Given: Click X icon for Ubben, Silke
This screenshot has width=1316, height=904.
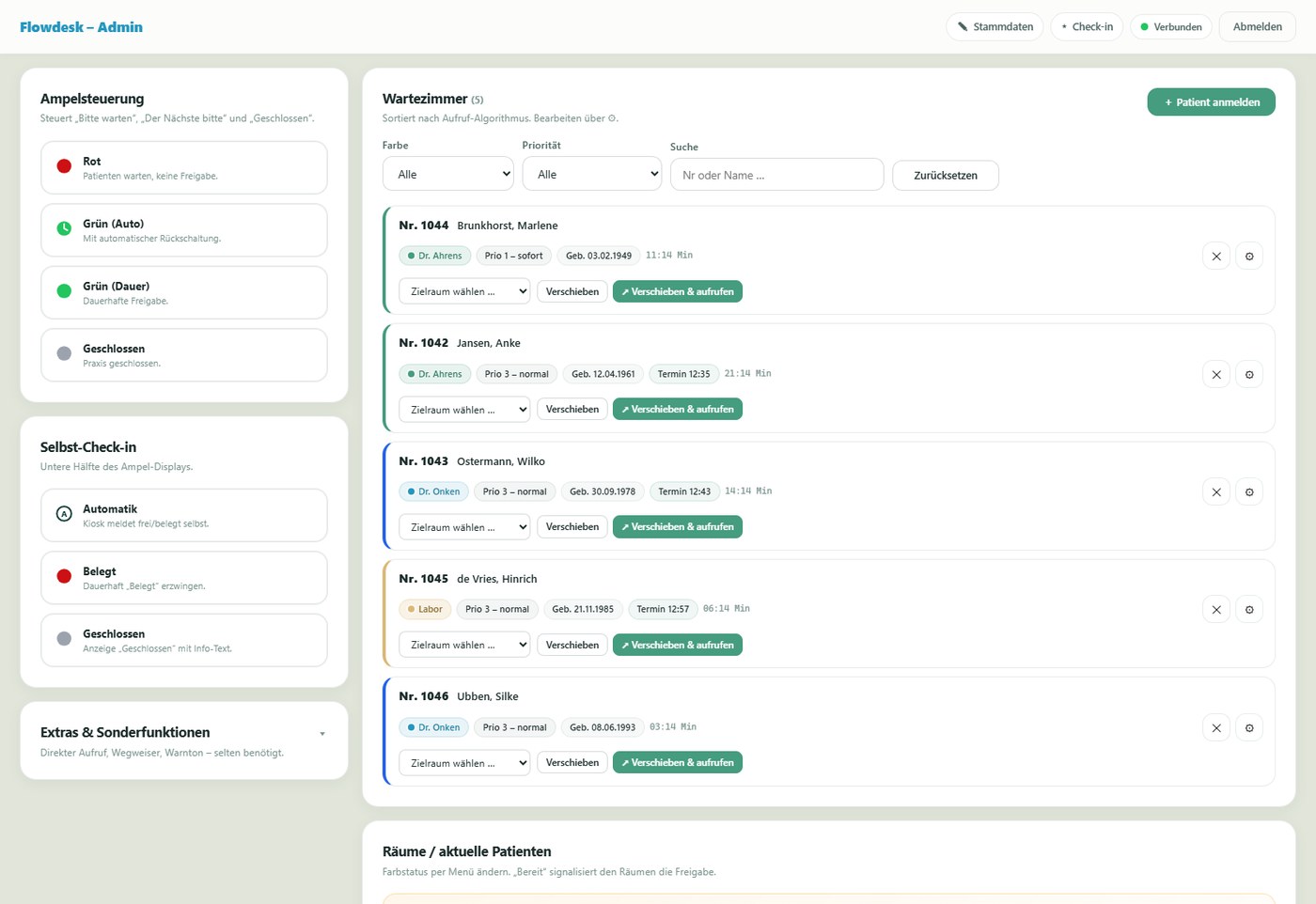Looking at the screenshot, I should [1216, 728].
